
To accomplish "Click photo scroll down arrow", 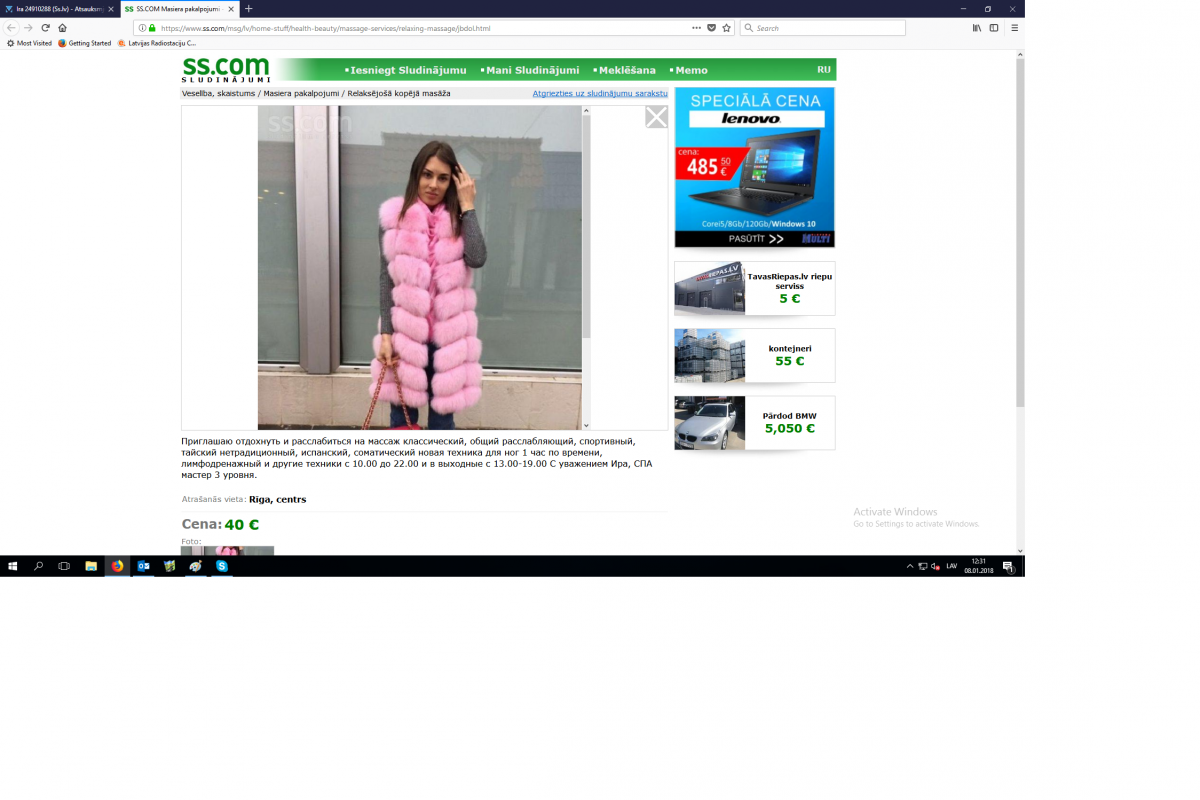I will [x=586, y=426].
